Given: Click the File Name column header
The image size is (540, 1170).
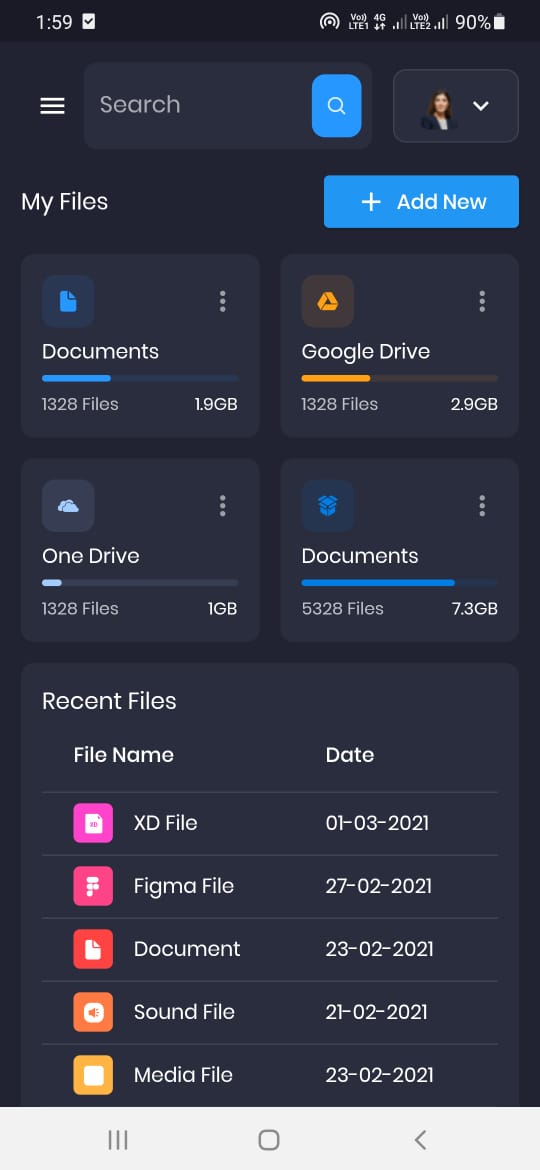Looking at the screenshot, I should point(124,754).
